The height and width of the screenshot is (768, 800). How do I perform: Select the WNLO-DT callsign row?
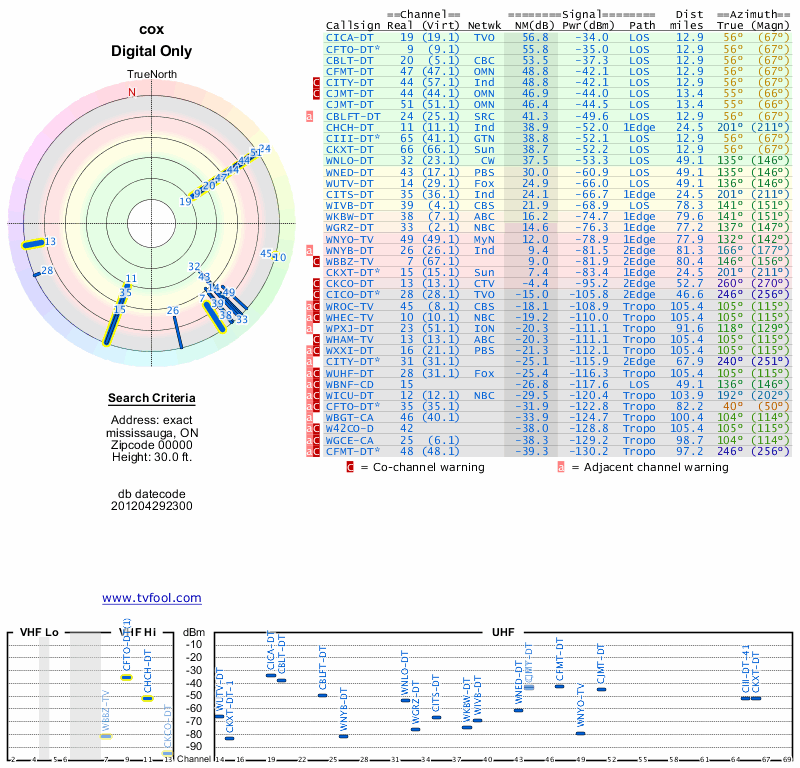coord(352,160)
